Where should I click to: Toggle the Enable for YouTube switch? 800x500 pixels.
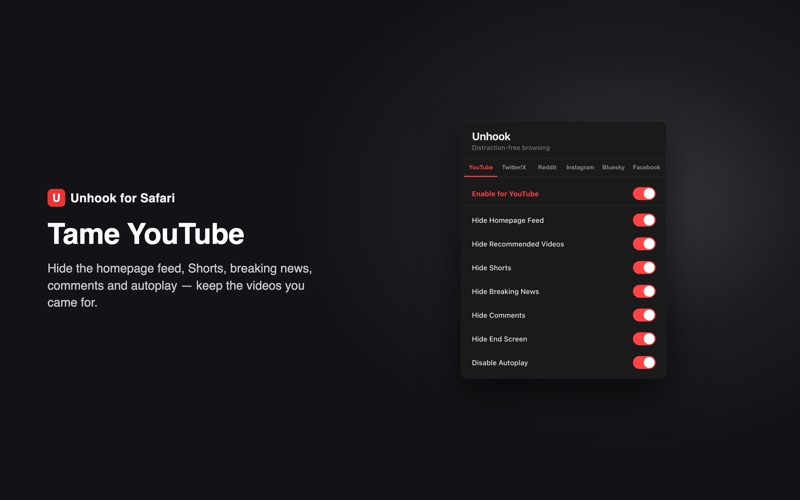tap(644, 194)
